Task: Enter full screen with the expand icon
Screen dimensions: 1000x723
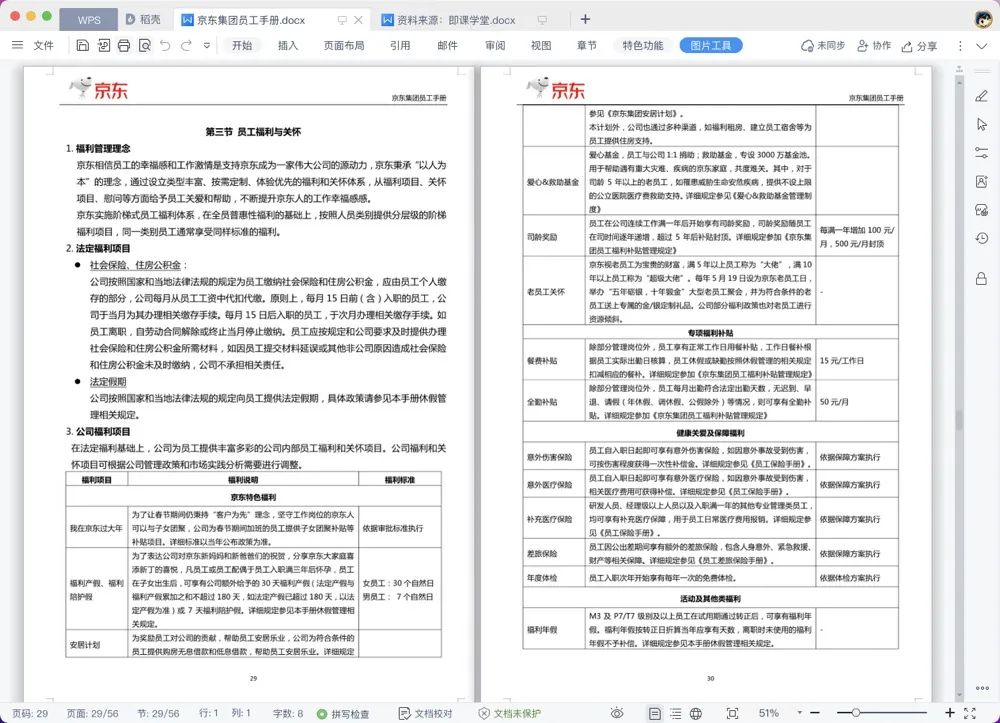Action: [x=970, y=713]
